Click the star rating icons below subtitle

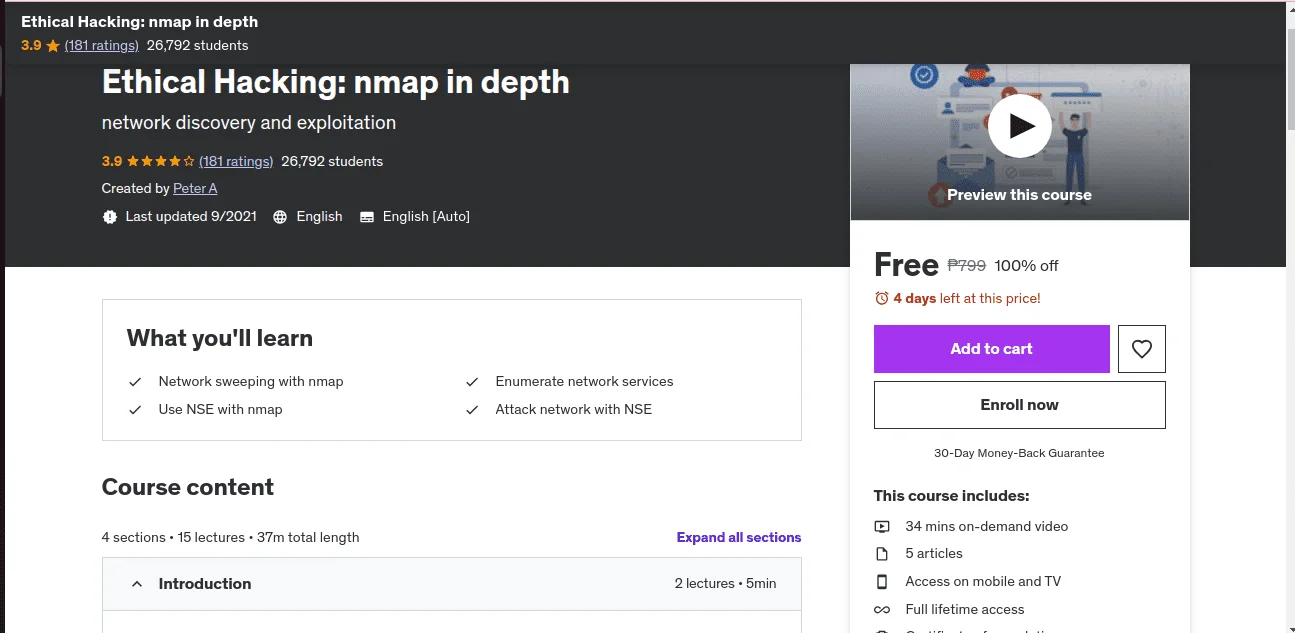(x=161, y=161)
